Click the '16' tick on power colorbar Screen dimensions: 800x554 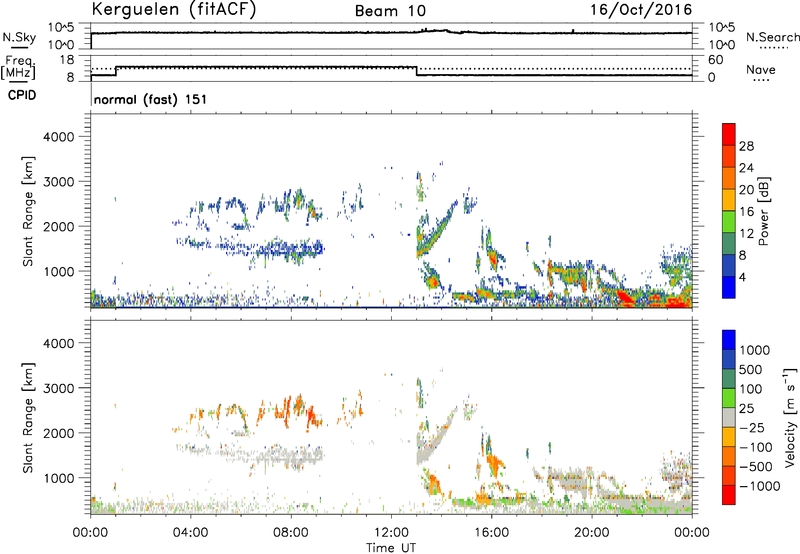746,211
